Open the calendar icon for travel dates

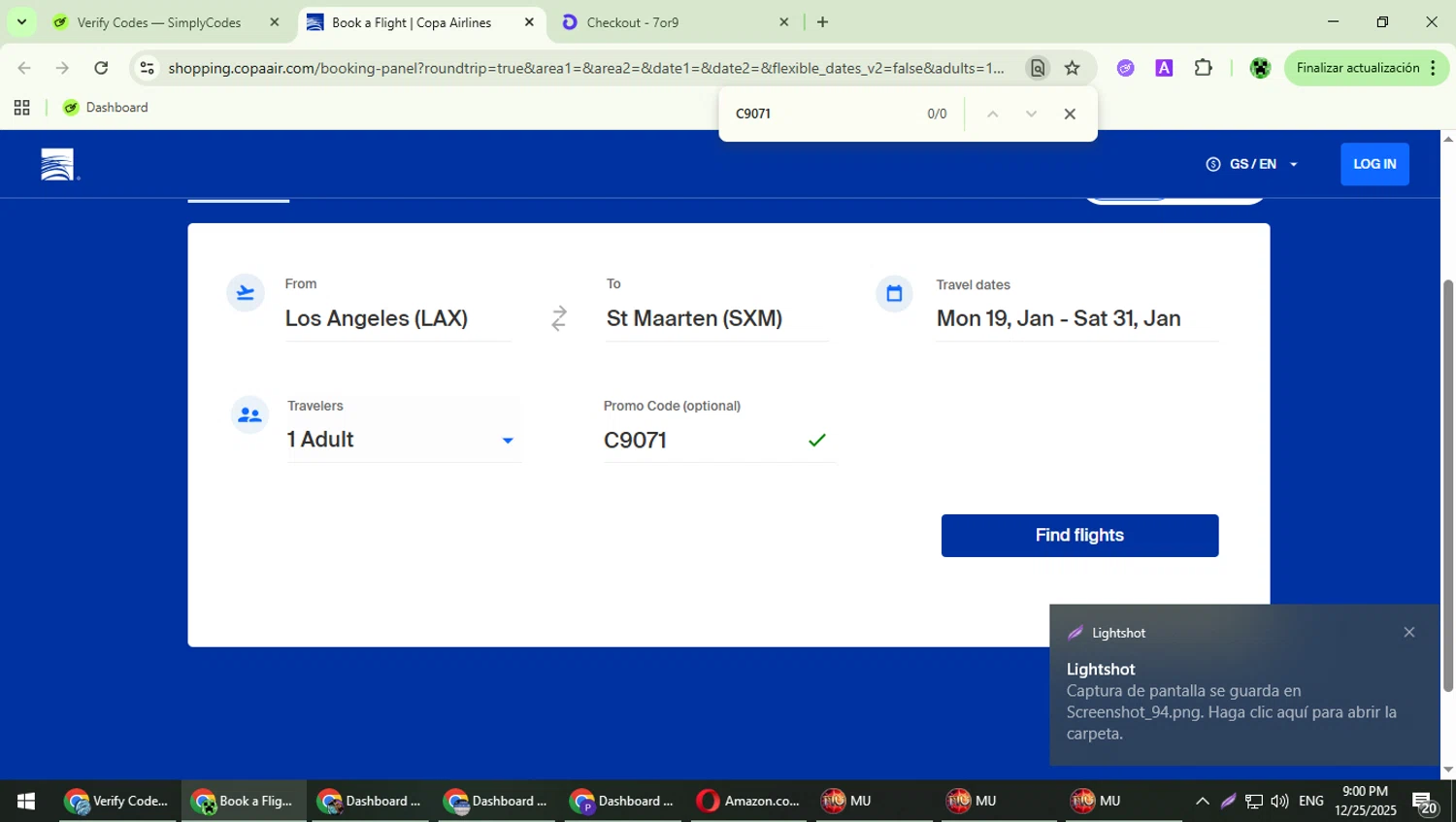894,293
